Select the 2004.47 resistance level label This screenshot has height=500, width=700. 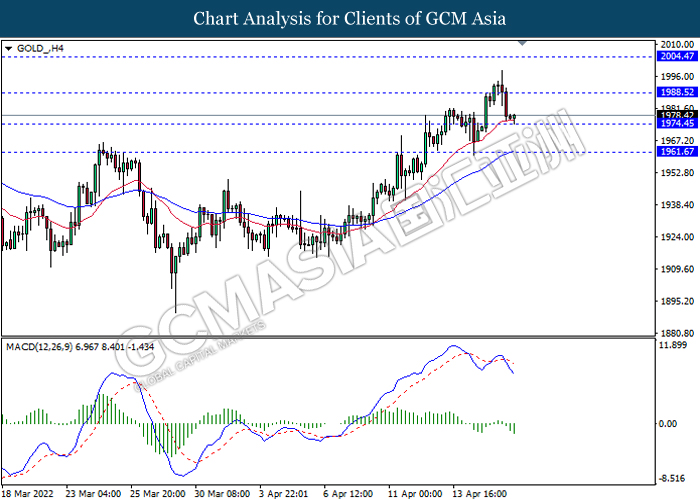point(677,56)
